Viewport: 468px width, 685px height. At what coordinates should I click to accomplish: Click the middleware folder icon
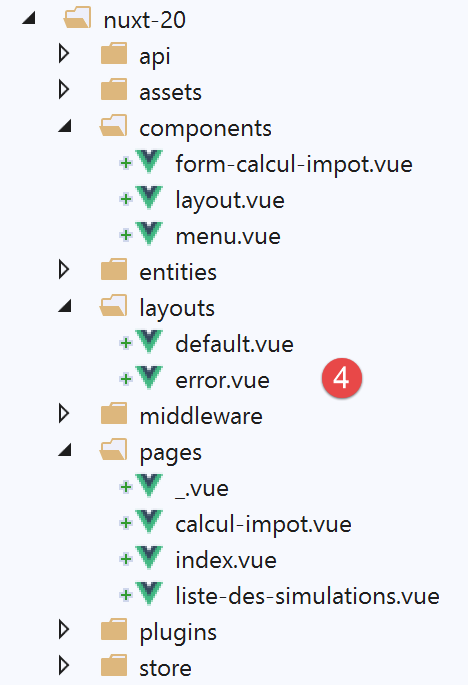(x=114, y=414)
